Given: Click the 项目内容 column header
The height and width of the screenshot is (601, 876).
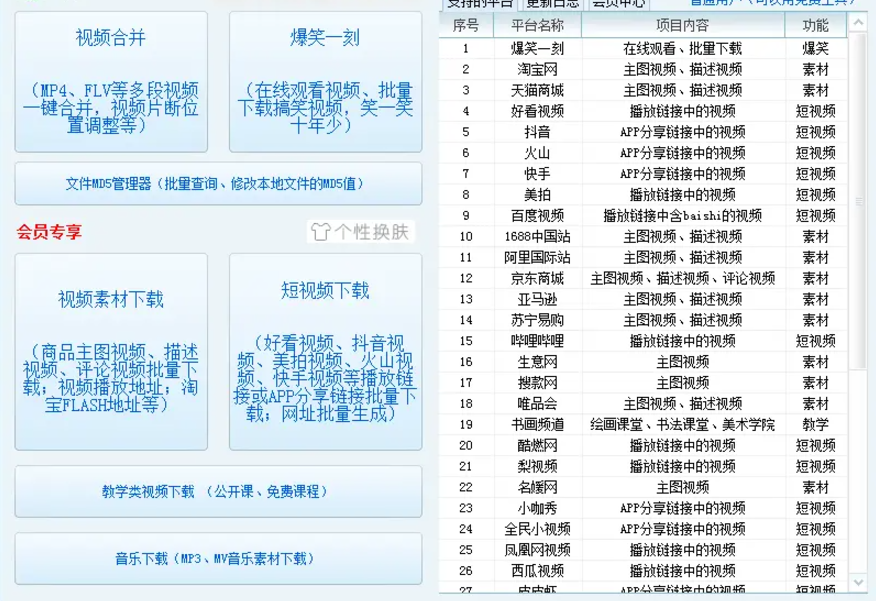Looking at the screenshot, I should (683, 25).
